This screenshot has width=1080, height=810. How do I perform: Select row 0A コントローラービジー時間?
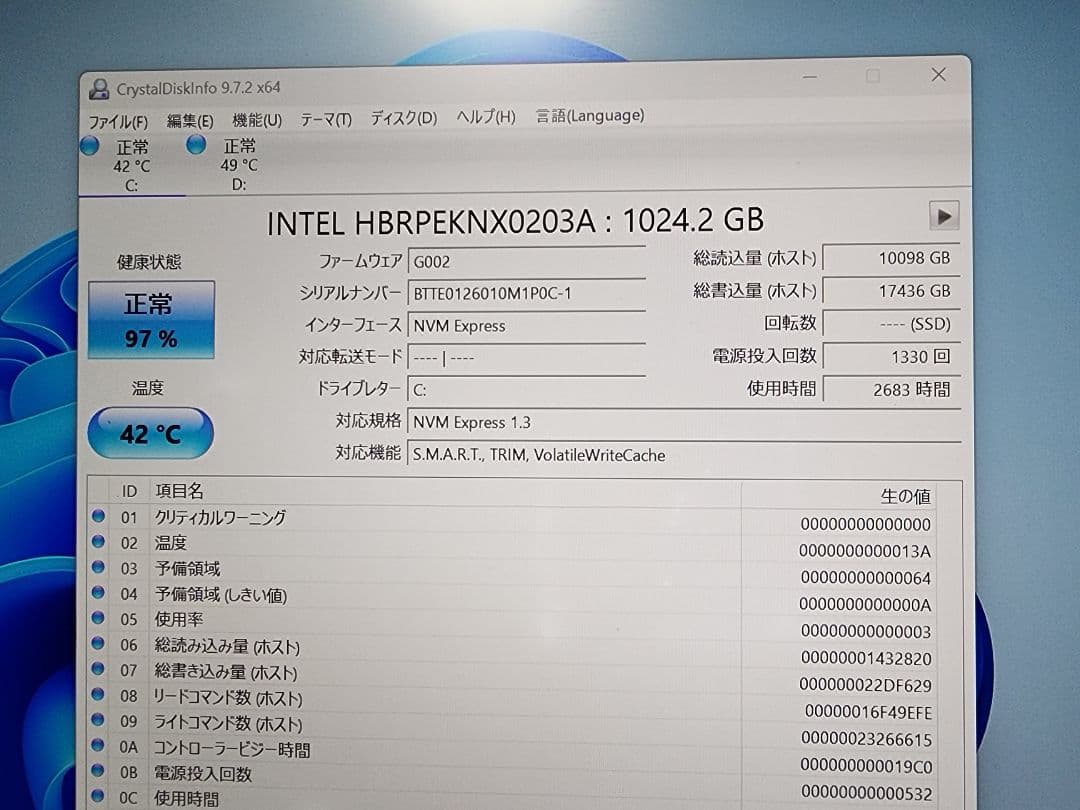click(x=511, y=755)
